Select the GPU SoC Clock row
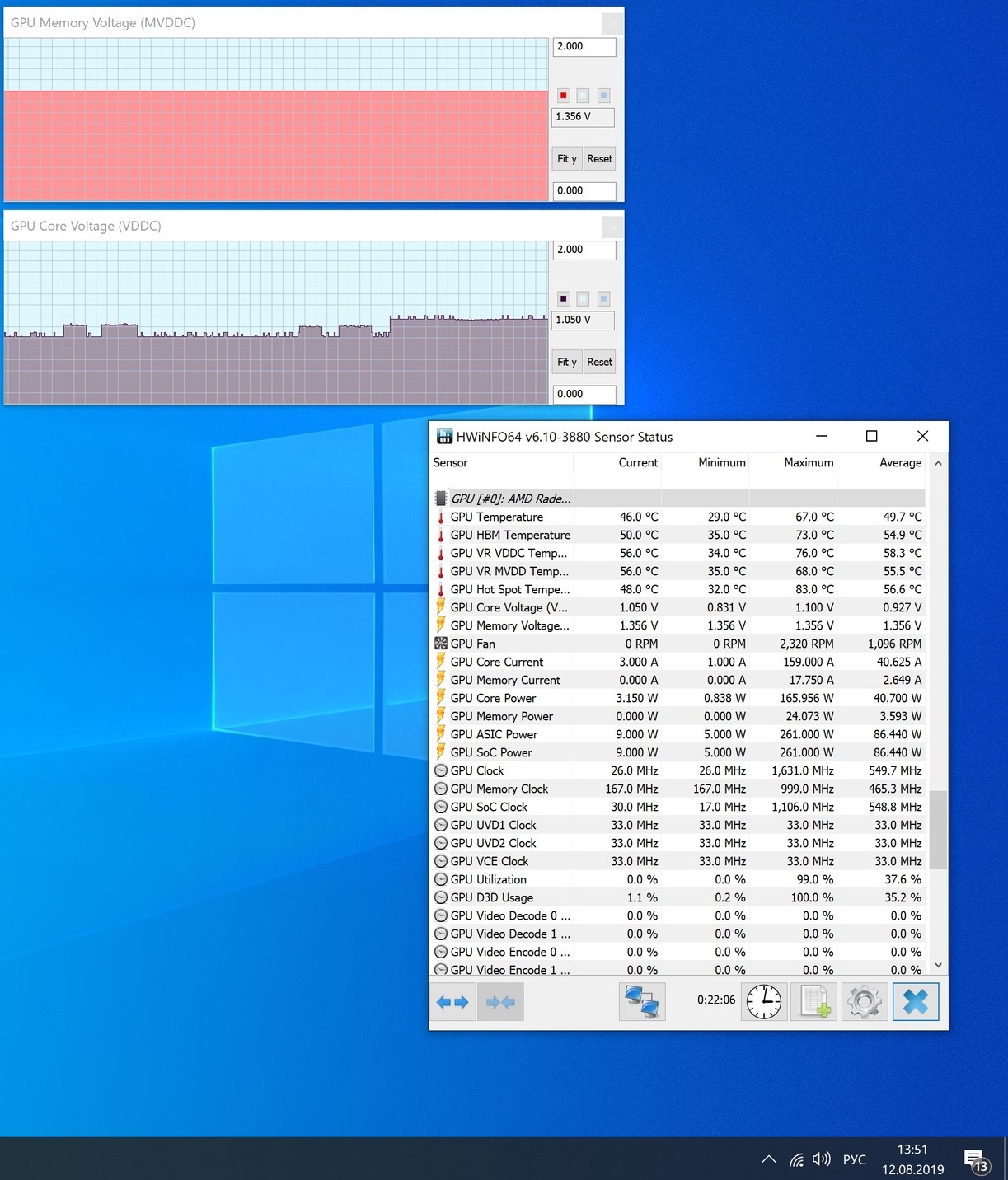This screenshot has width=1008, height=1180. pyautogui.click(x=678, y=808)
